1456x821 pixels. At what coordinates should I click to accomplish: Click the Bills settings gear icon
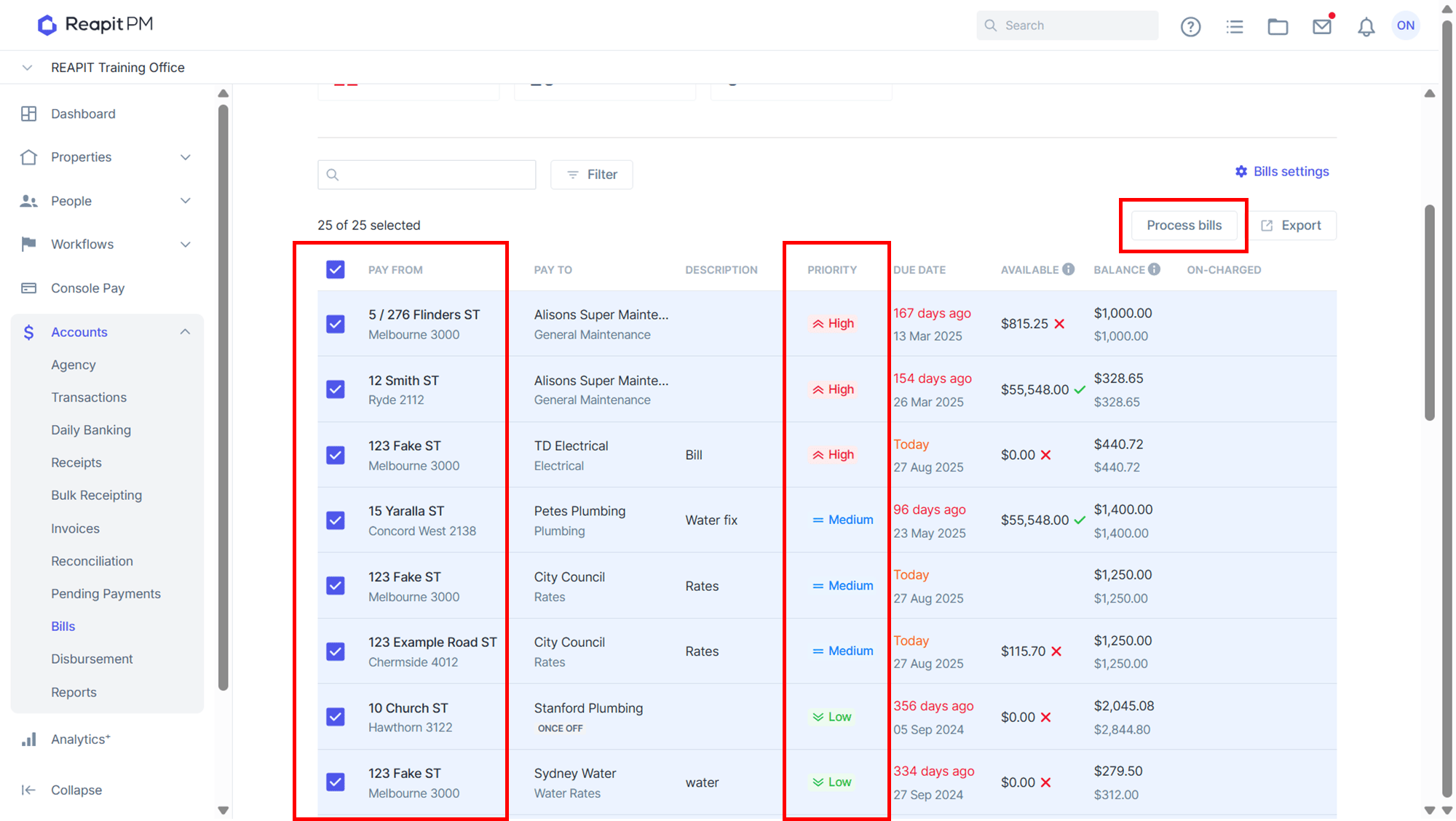click(1241, 172)
